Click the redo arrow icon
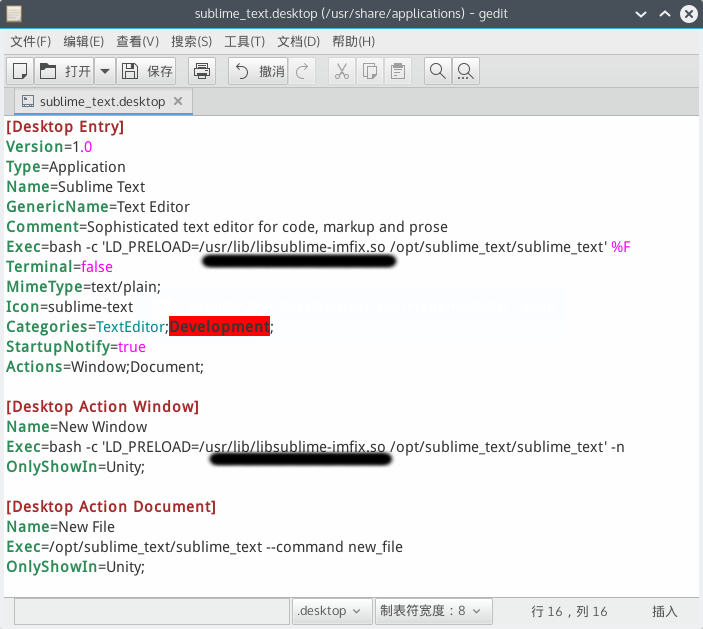 click(x=302, y=71)
